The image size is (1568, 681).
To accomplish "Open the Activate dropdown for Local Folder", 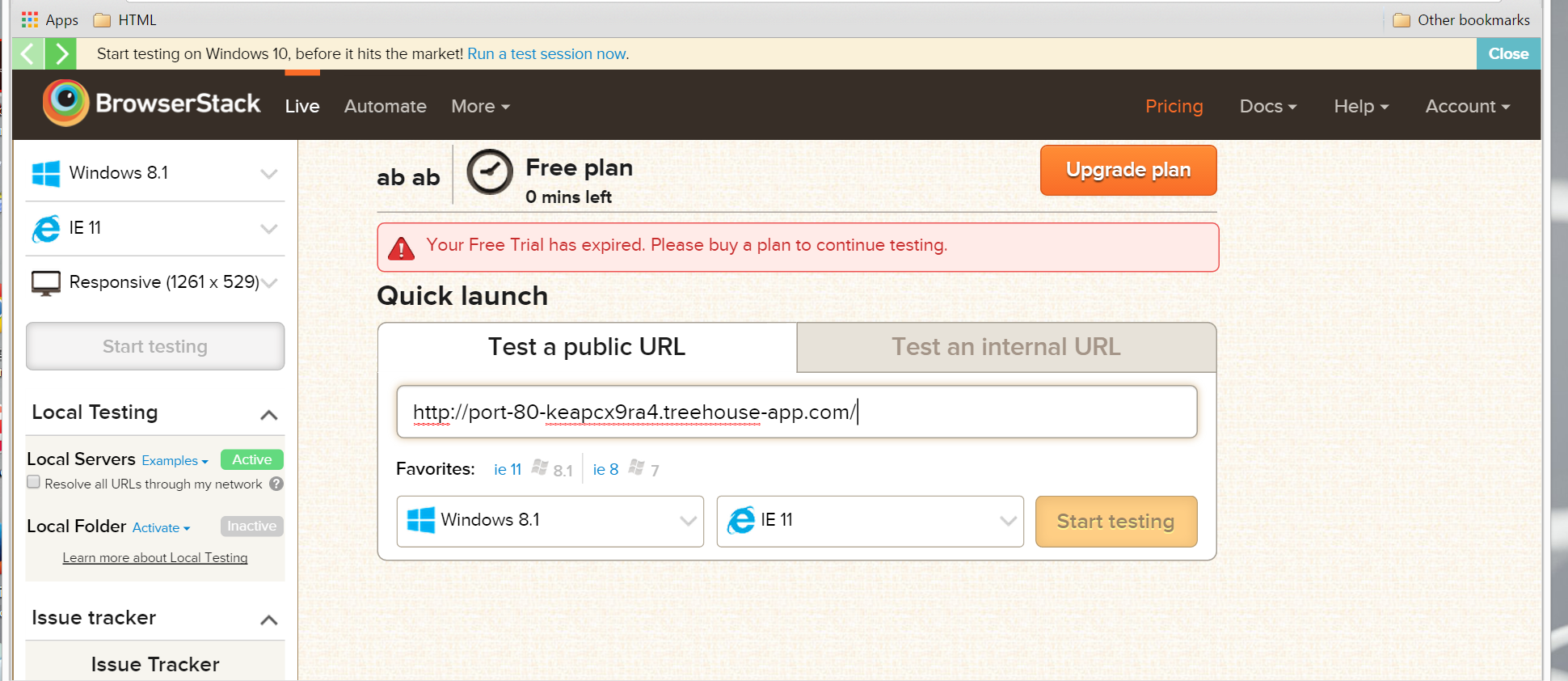I will tap(162, 527).
